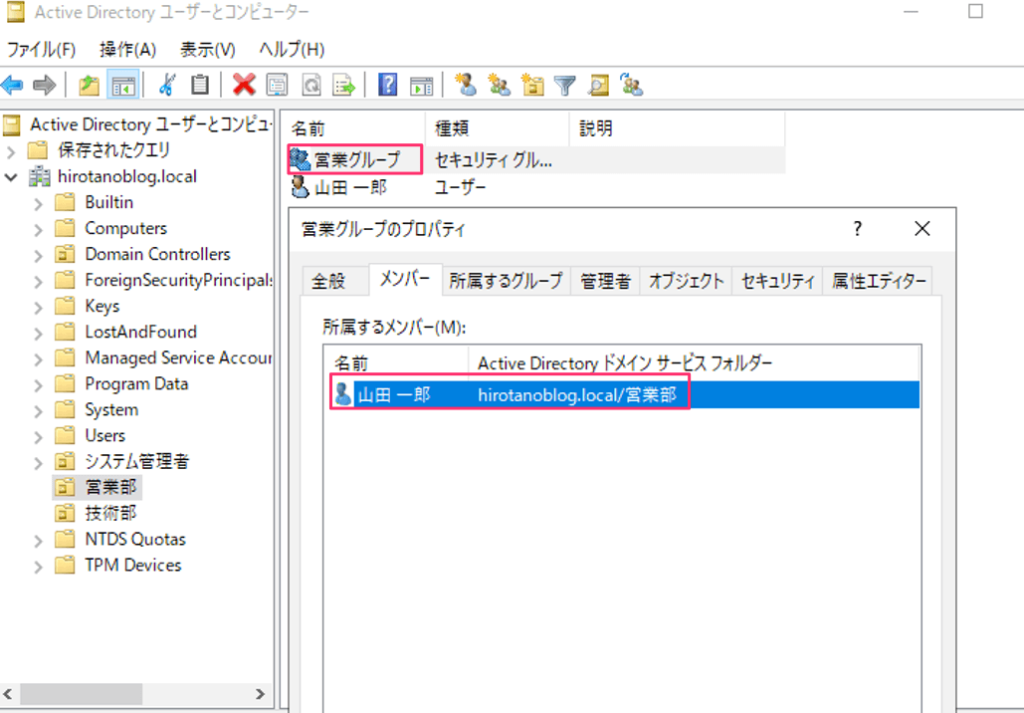Sort by 説明 column header
Image resolution: width=1024 pixels, height=713 pixels.
pyautogui.click(x=677, y=128)
